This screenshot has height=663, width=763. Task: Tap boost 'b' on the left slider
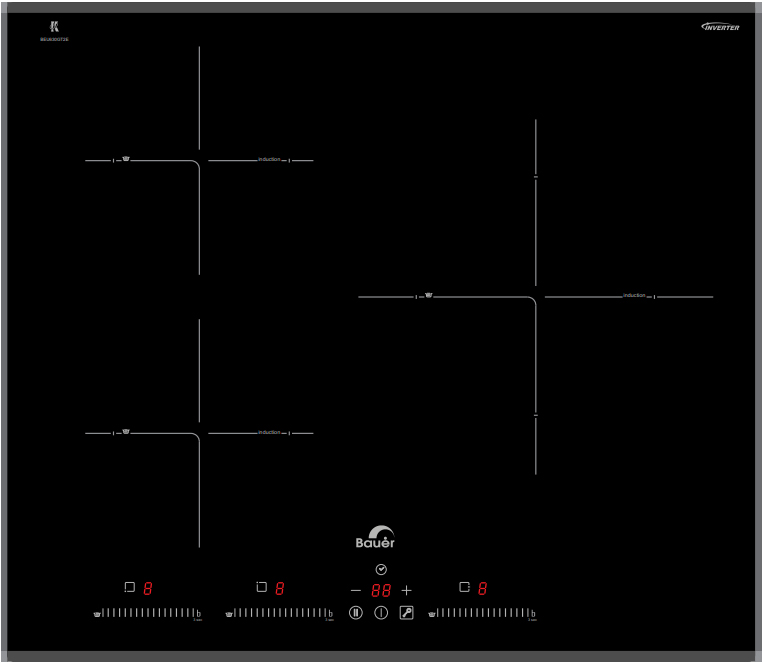199,613
